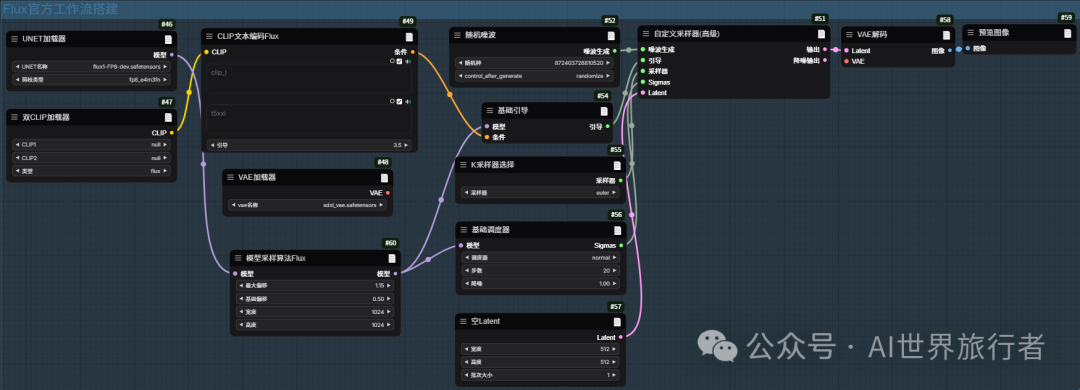This screenshot has height=390, width=1080.
Task: Click the hamburger menu icon on 随机噪波
Action: tap(457, 36)
